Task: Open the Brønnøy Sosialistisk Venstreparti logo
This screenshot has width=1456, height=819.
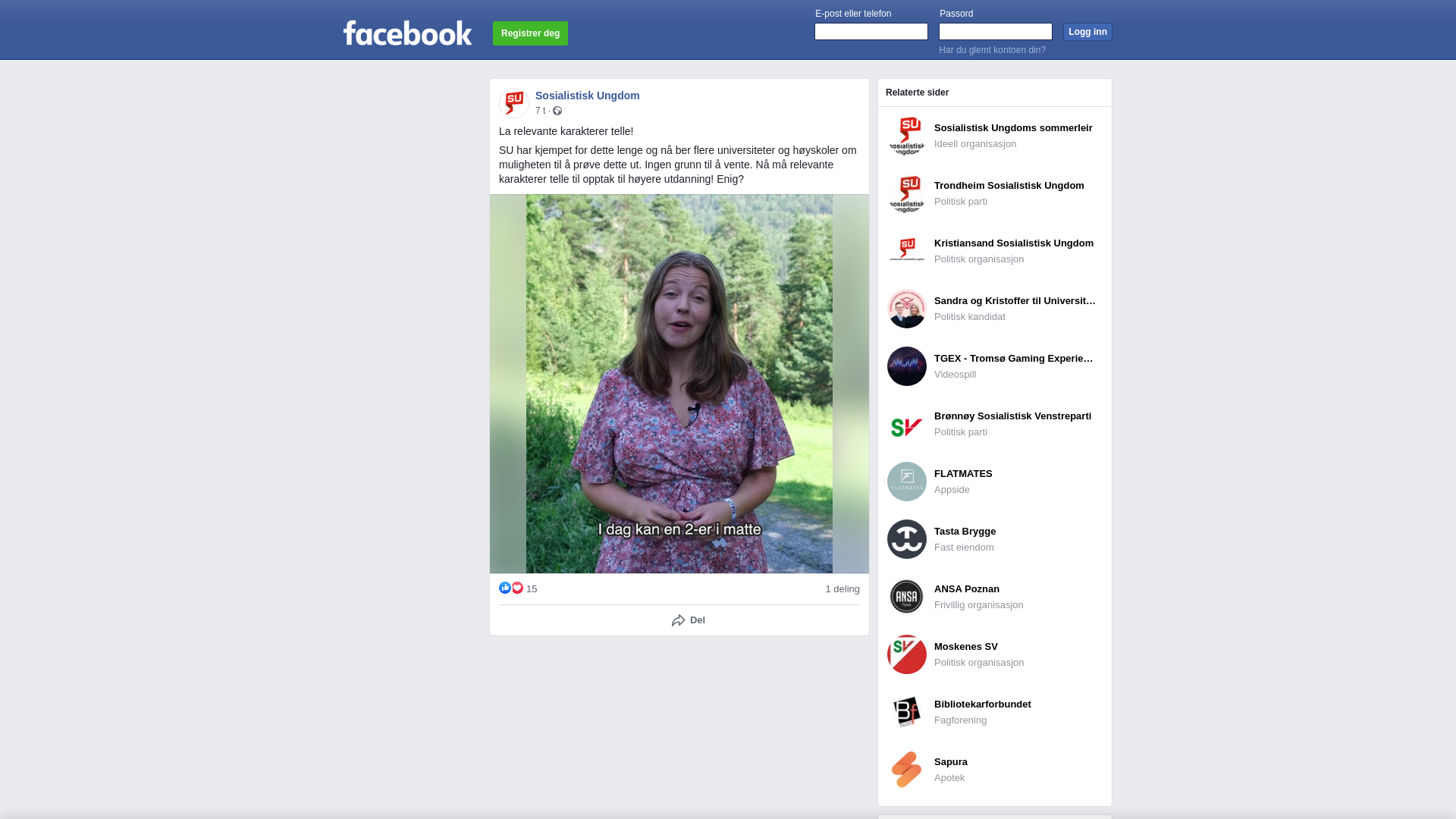Action: pos(907,424)
